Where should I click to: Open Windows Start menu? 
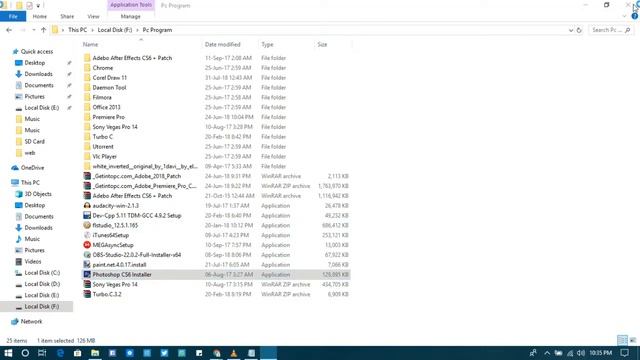coord(8,353)
